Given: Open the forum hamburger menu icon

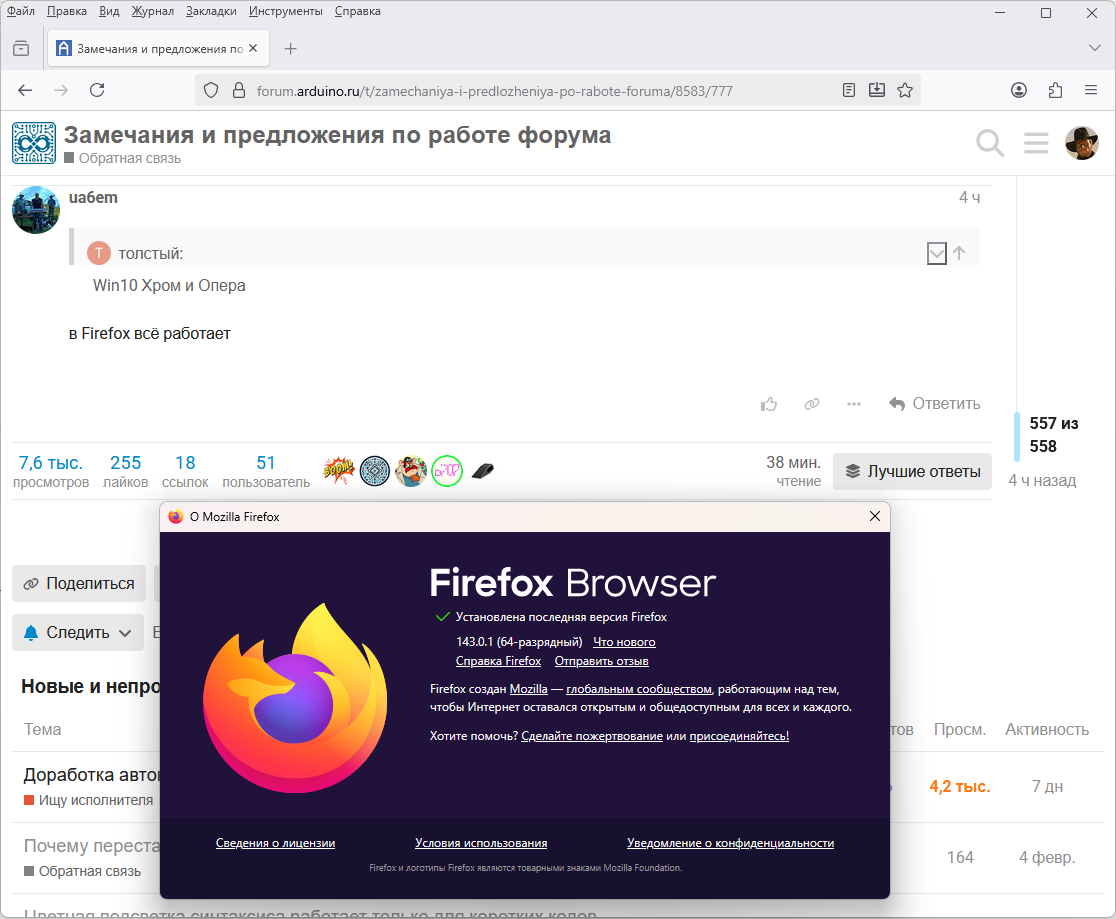Looking at the screenshot, I should coord(1035,144).
